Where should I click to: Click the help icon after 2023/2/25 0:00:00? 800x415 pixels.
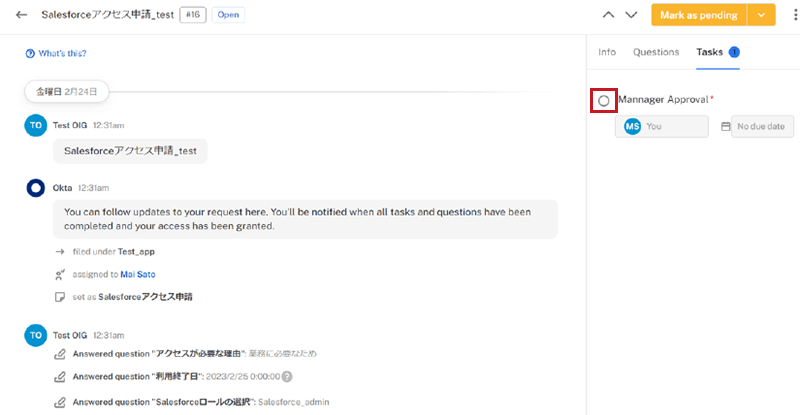(x=287, y=377)
